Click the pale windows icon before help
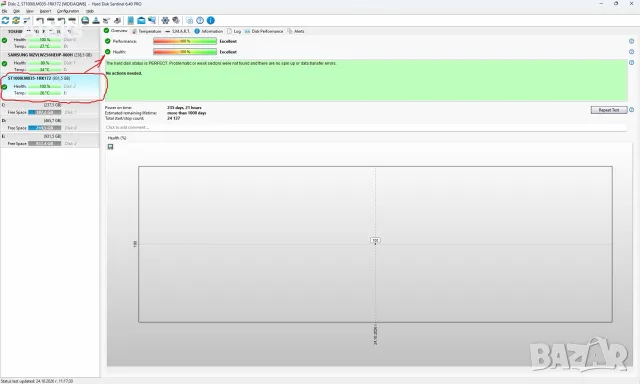Viewport: 640px width, 384px height. (189, 20)
